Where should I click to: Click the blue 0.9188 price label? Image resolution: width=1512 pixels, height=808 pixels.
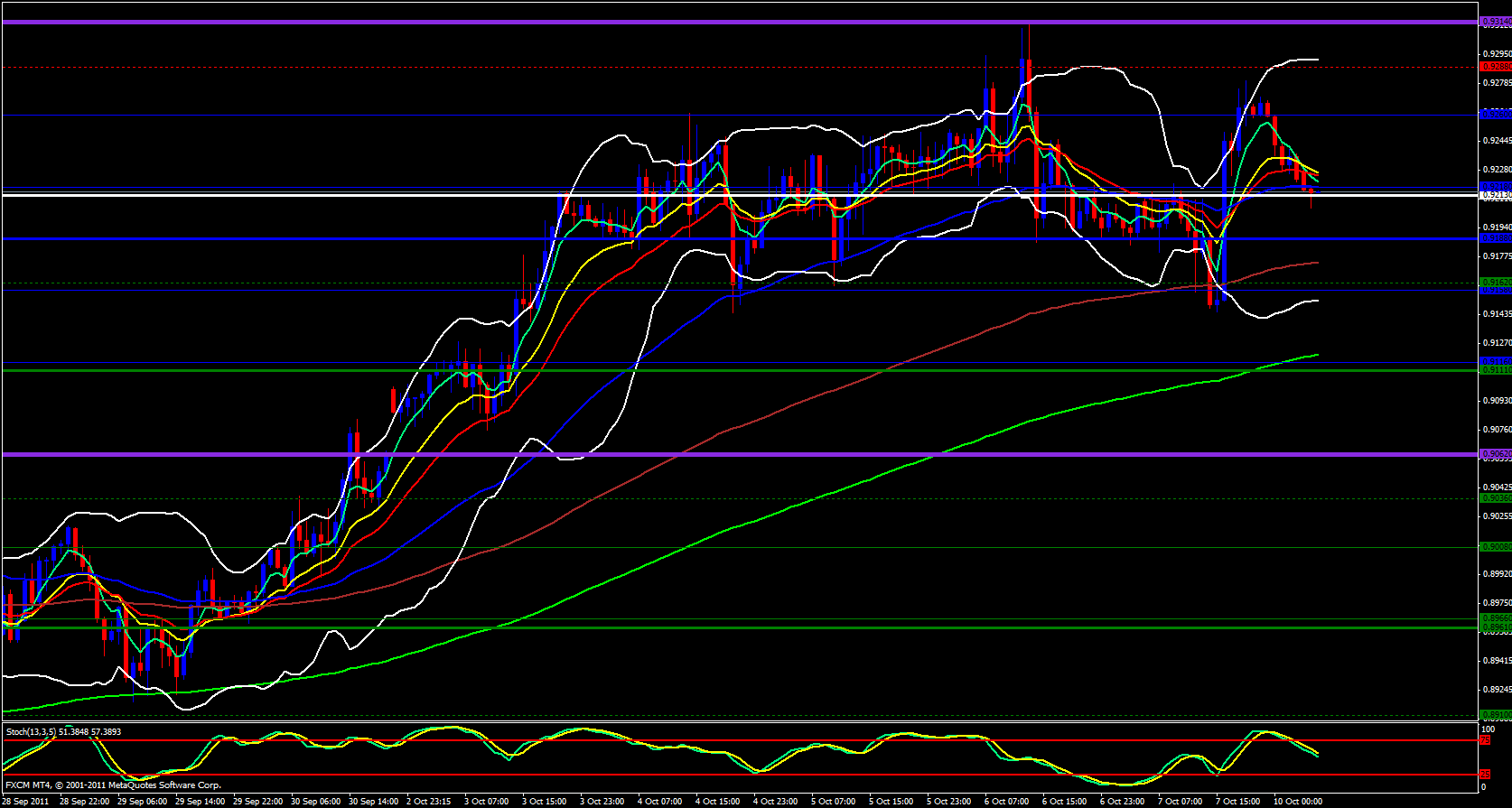[x=1495, y=238]
